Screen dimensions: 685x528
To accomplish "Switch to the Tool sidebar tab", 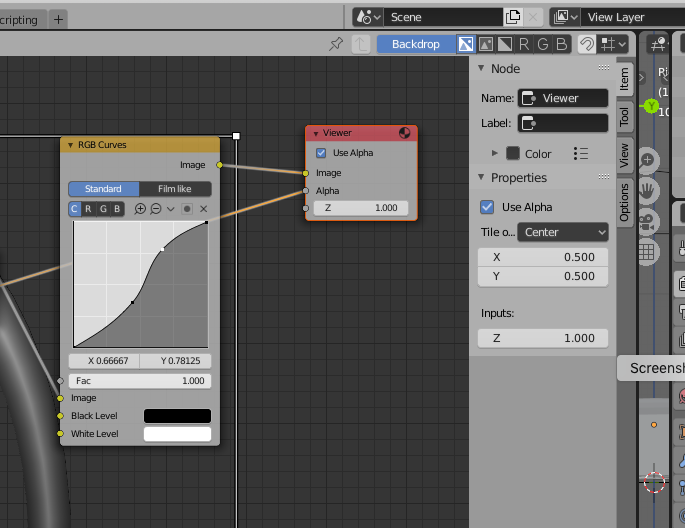I will tap(624, 117).
